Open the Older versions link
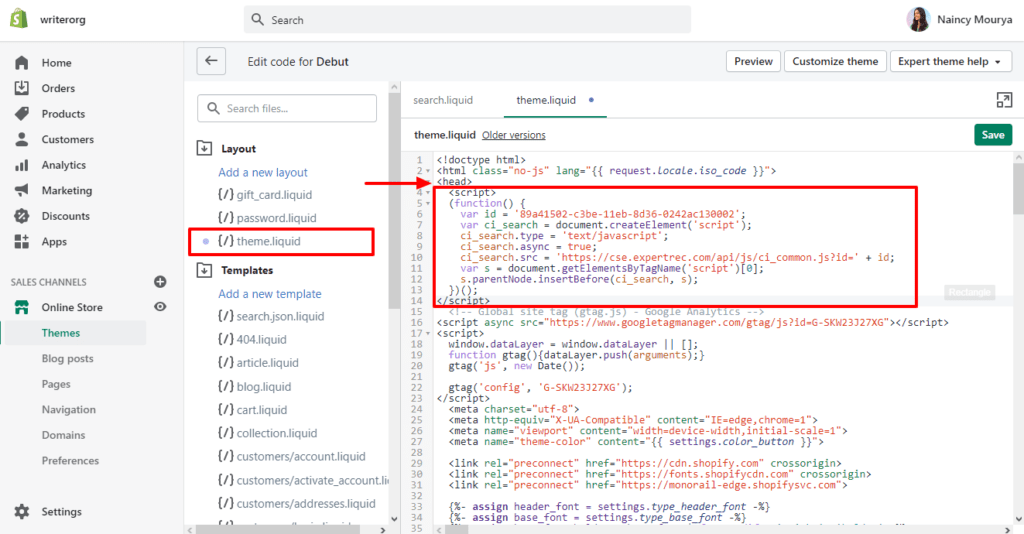This screenshot has width=1024, height=534. click(514, 135)
